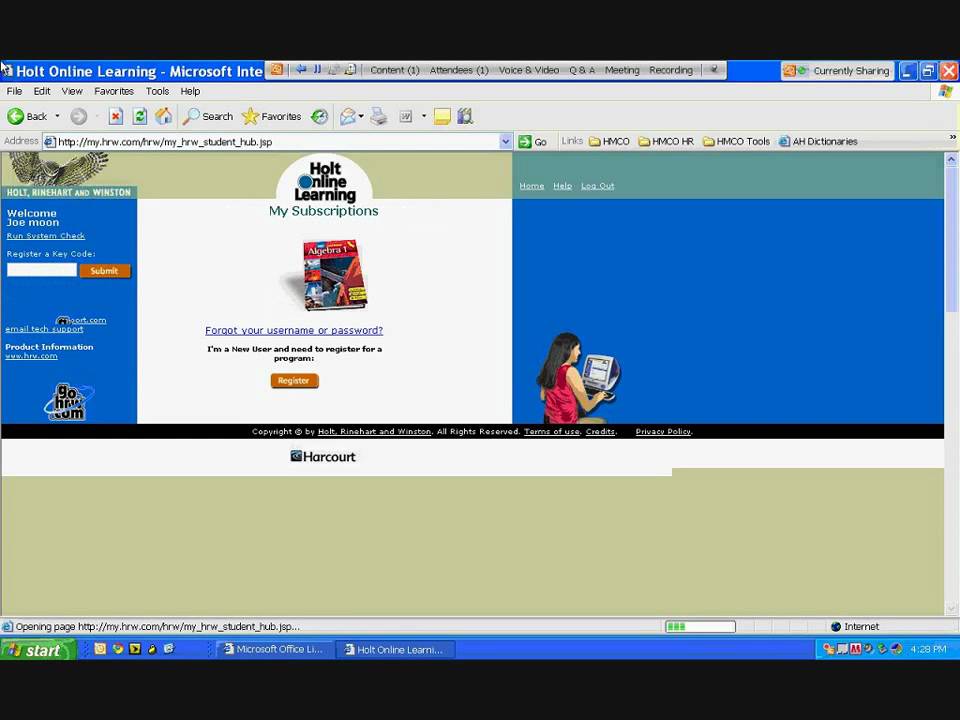
Task: Open the Recording menu
Action: coord(671,70)
